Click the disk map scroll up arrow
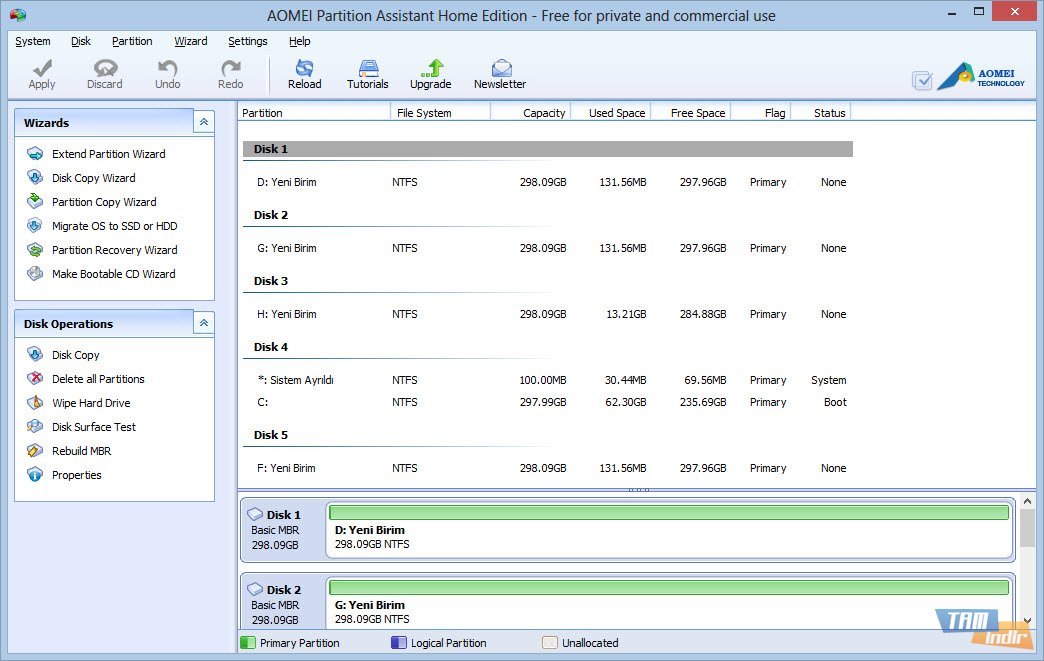Viewport: 1044px width, 661px height. click(x=1027, y=501)
